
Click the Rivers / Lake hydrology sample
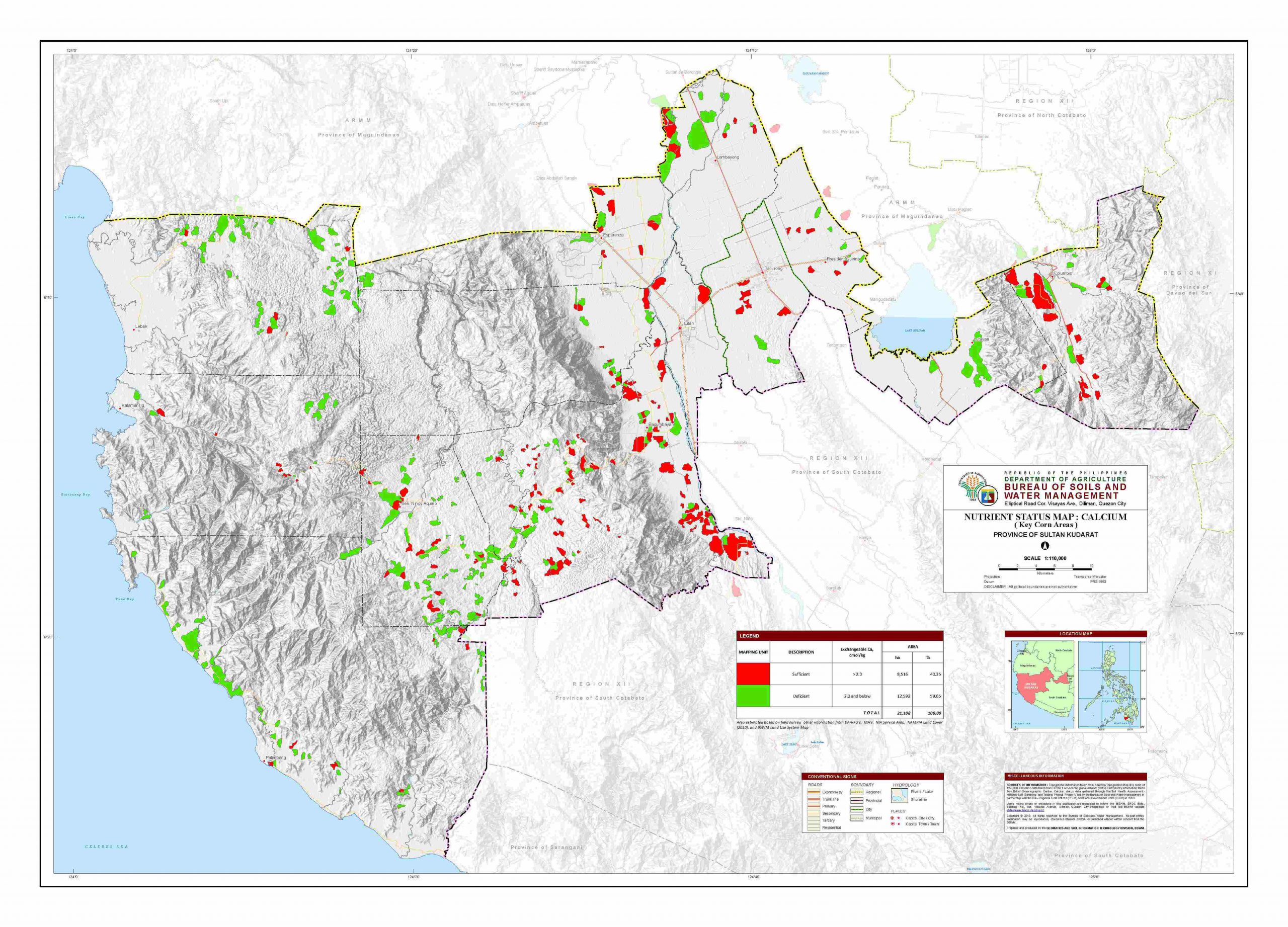coord(900,796)
